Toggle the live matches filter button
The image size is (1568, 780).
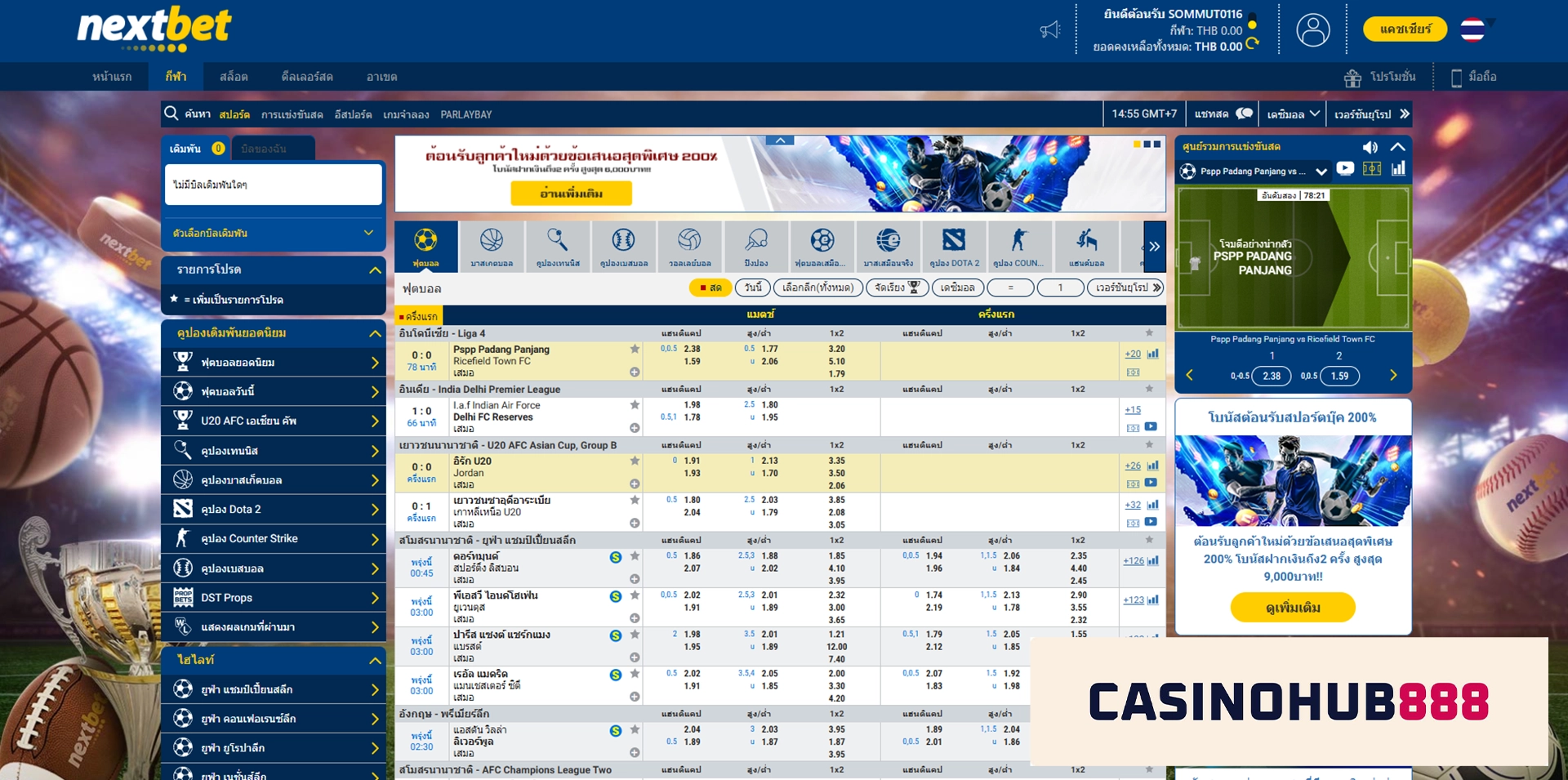pyautogui.click(x=710, y=287)
